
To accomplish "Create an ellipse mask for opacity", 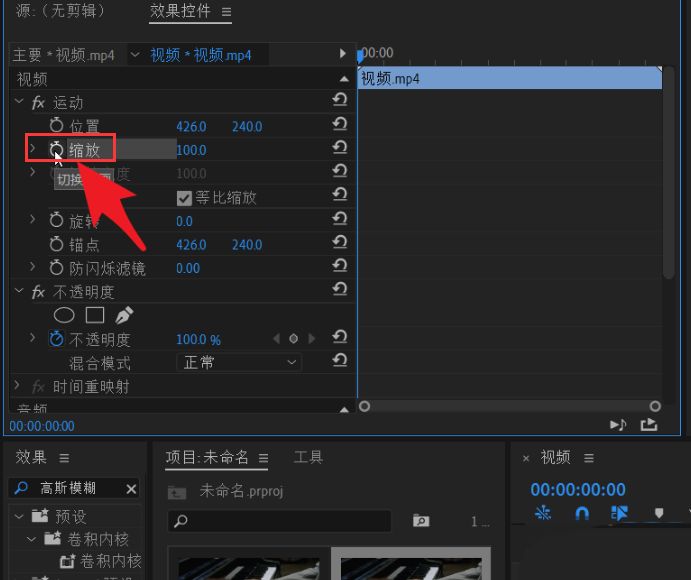I will click(63, 315).
